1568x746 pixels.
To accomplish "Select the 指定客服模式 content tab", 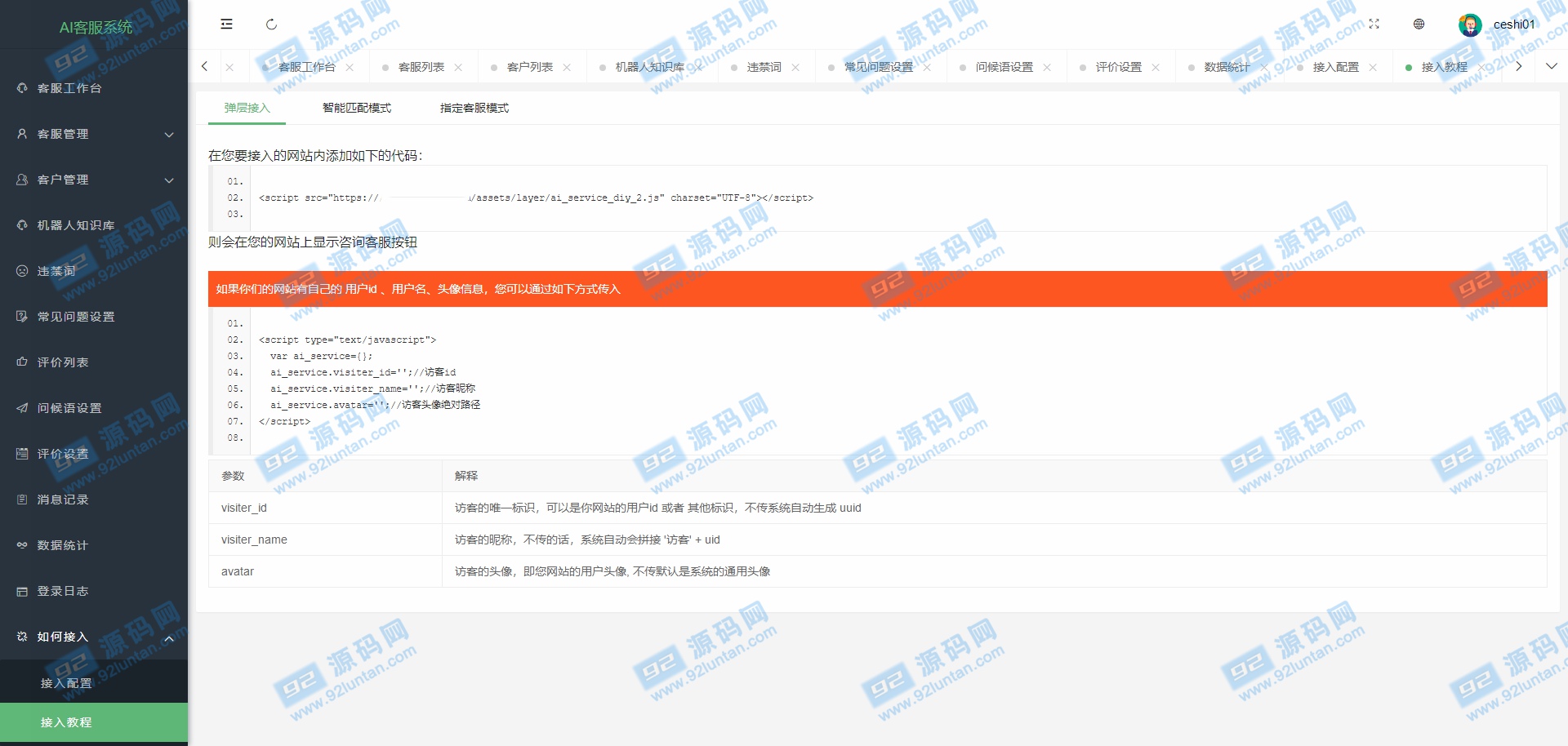I will 474,108.
